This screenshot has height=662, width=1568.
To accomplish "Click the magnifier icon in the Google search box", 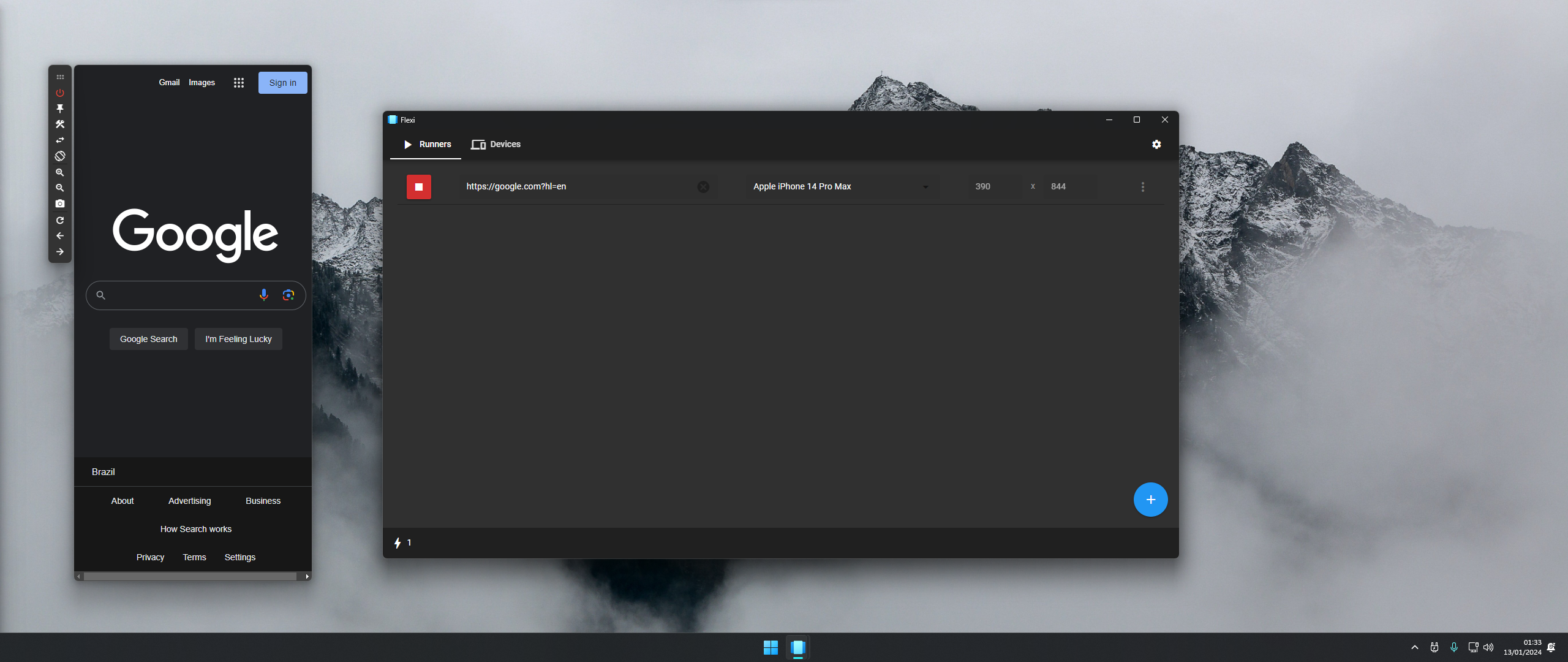I will 101,295.
